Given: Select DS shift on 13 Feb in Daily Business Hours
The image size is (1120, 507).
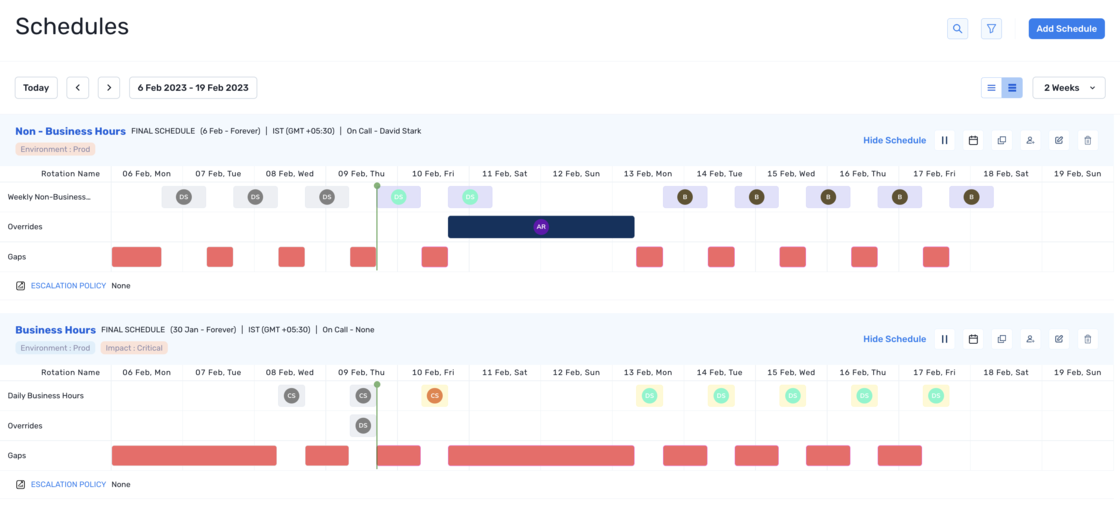Looking at the screenshot, I should [x=649, y=396].
